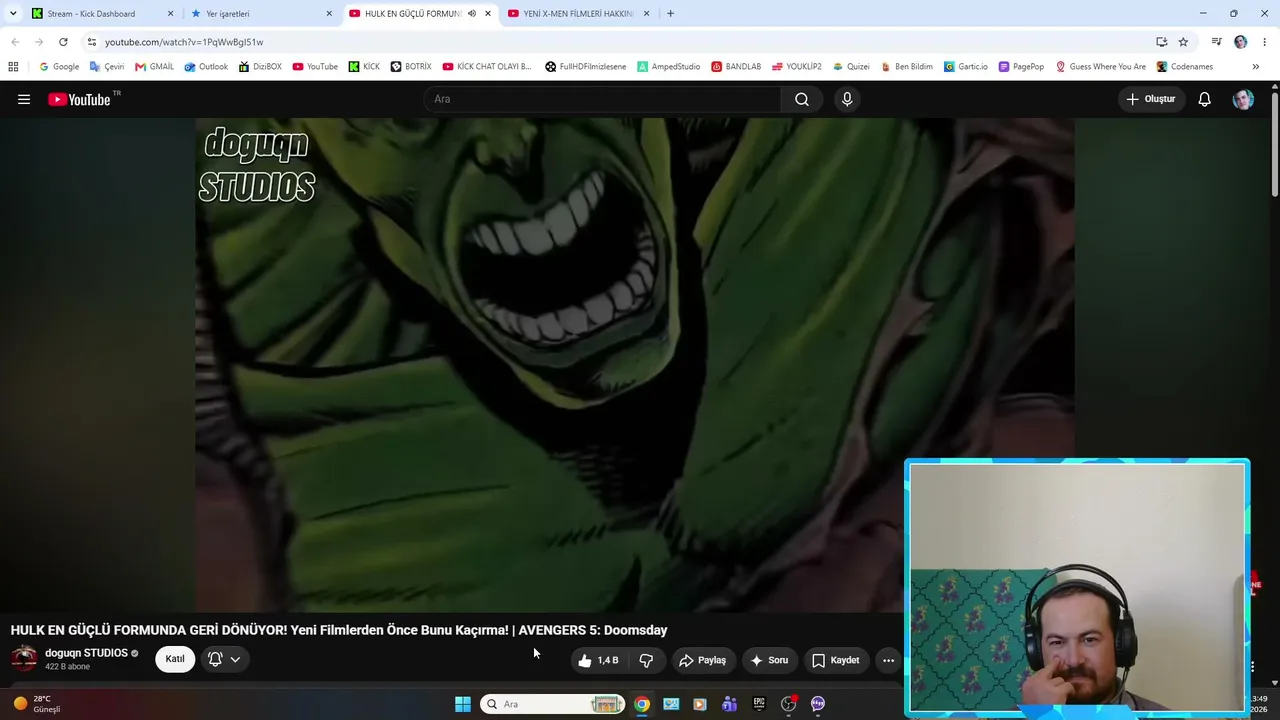Mute the Hulk video tab audio
Viewport: 1280px width, 720px height.
472,14
